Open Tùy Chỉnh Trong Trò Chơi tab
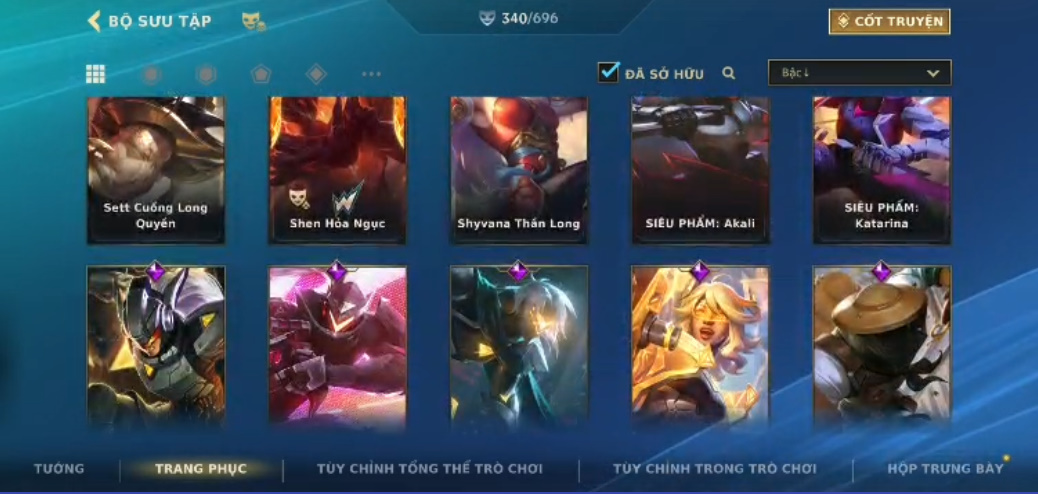The image size is (1038, 494). [715, 469]
